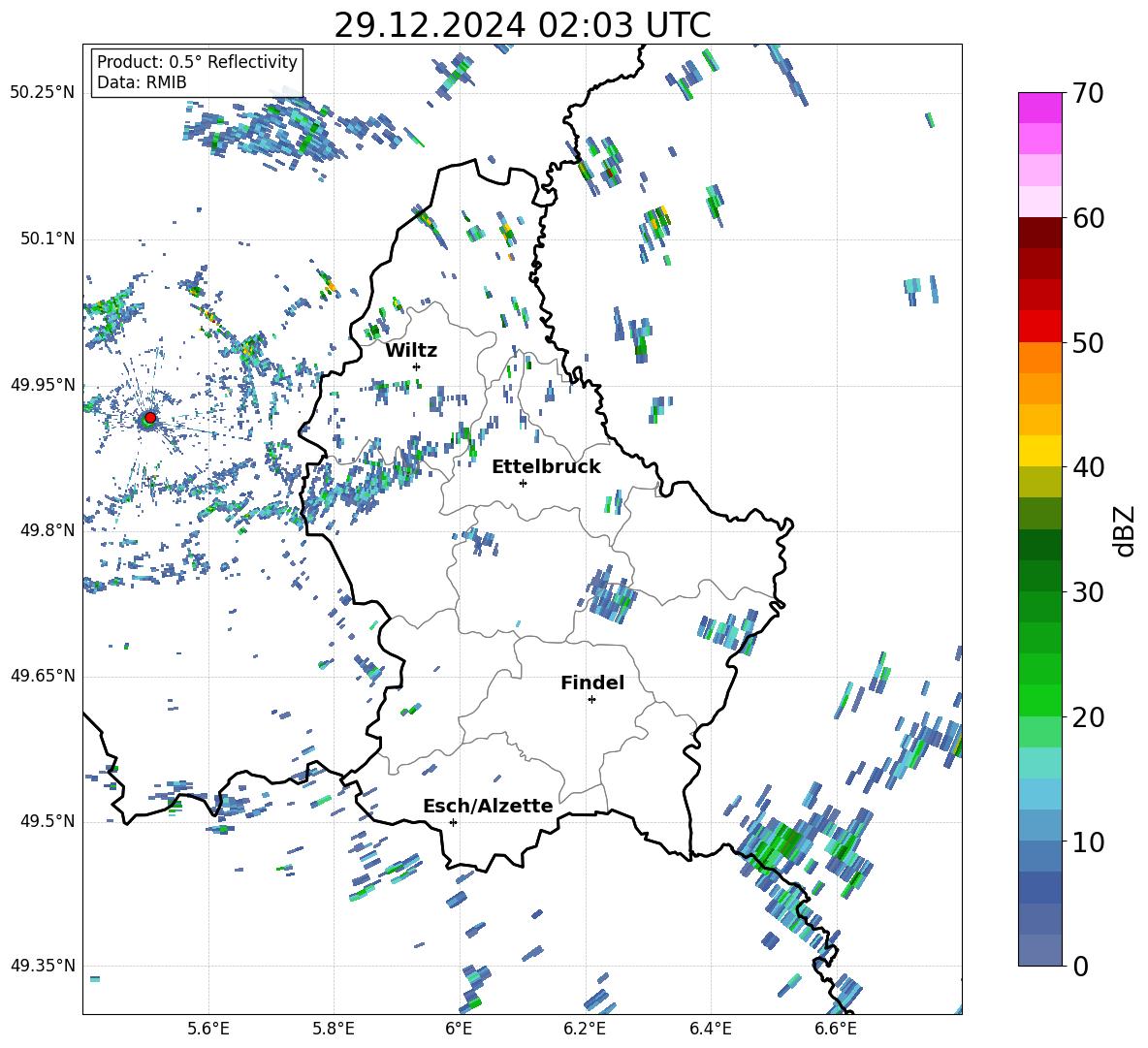The image size is (1148, 1048).
Task: Click the bright green colorbar swatch at 20
Action: tap(1039, 700)
